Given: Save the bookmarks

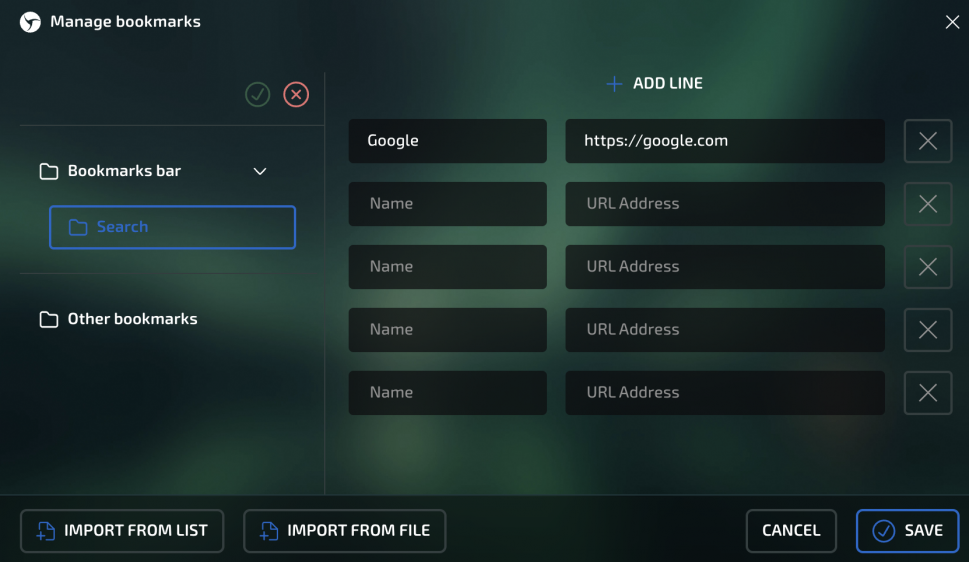Looking at the screenshot, I should [907, 530].
